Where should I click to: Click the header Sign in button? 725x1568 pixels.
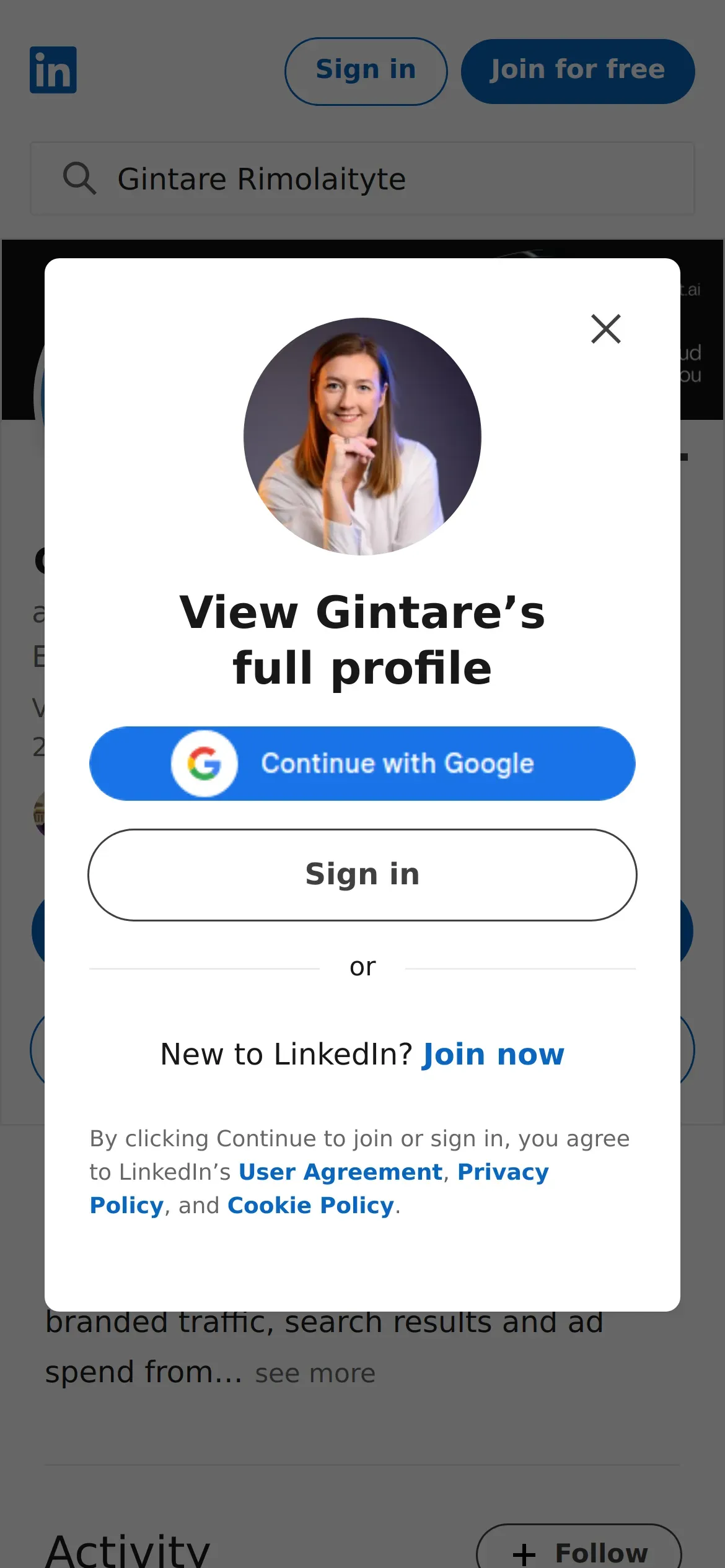pos(366,71)
